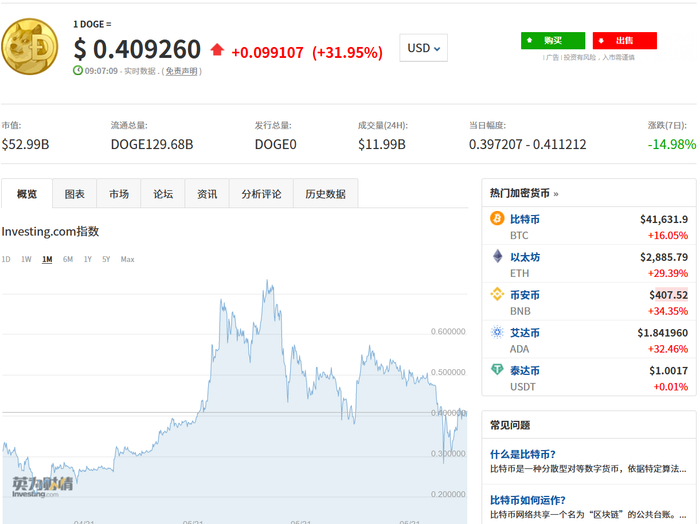700x524 pixels.
Task: Set chart range to 6M
Action: pyautogui.click(x=68, y=259)
